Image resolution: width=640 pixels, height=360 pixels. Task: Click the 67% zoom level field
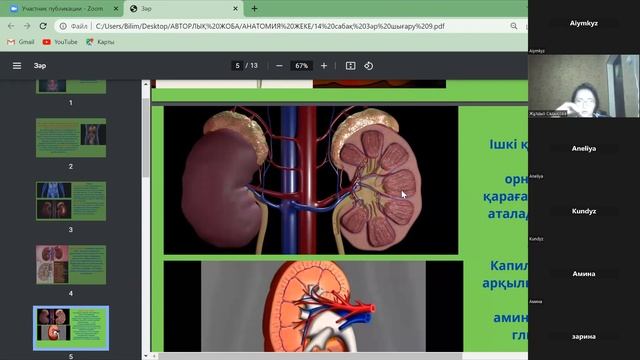click(301, 66)
